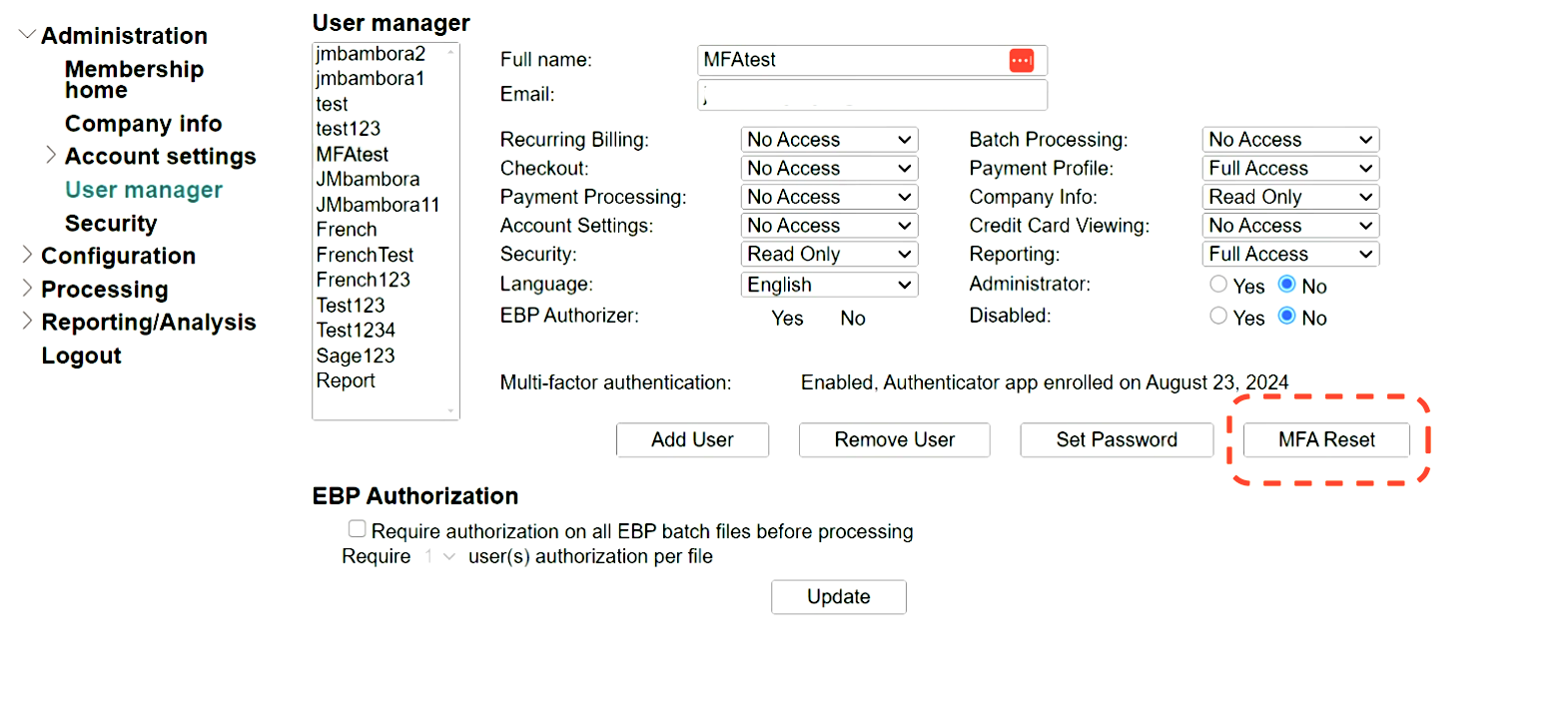Click the MFA Reset button
The width and height of the screenshot is (1568, 717).
tap(1326, 439)
